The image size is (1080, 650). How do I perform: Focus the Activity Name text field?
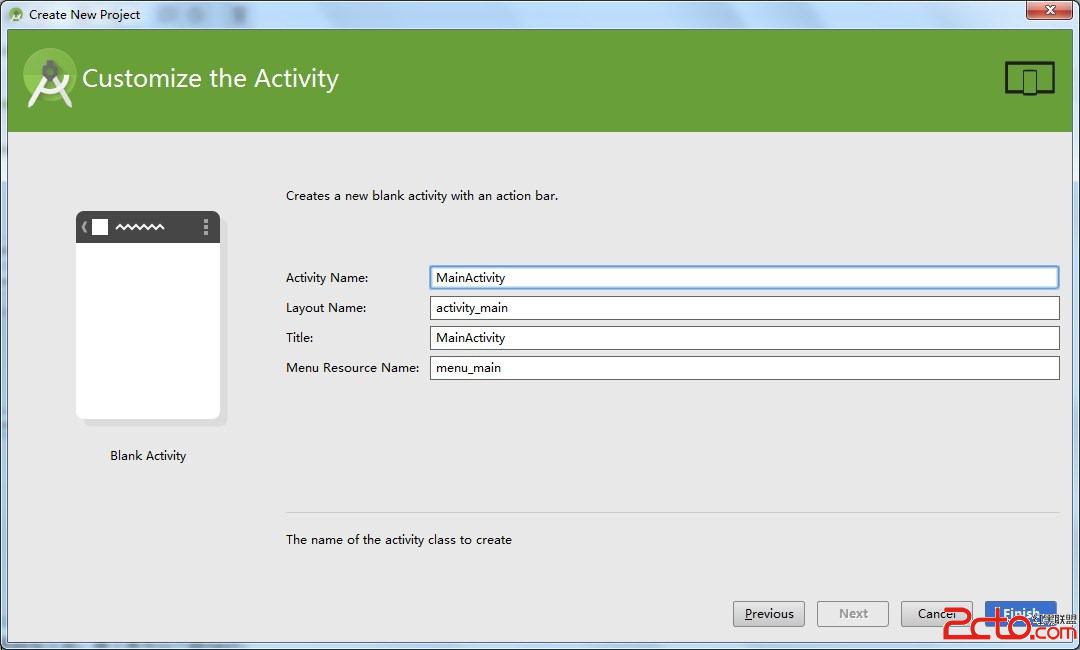(x=743, y=278)
